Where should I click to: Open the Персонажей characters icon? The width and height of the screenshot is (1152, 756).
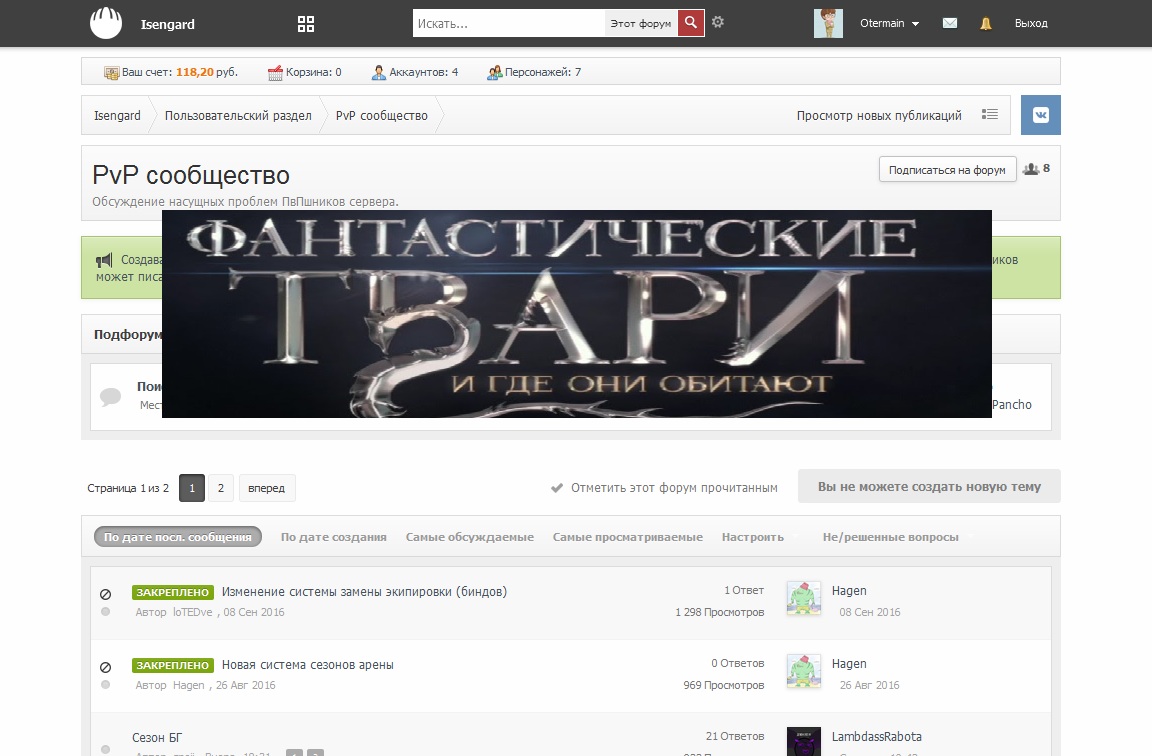point(495,73)
